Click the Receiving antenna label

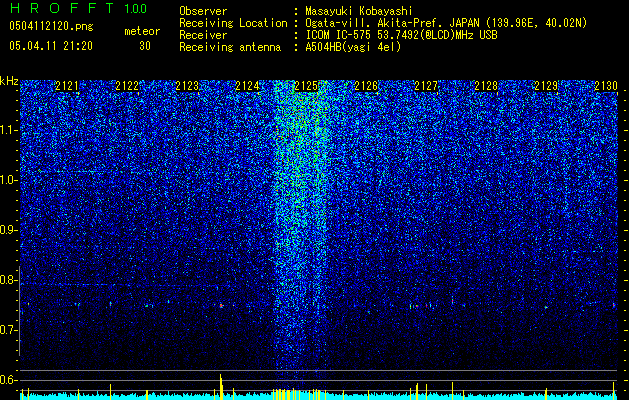click(230, 47)
